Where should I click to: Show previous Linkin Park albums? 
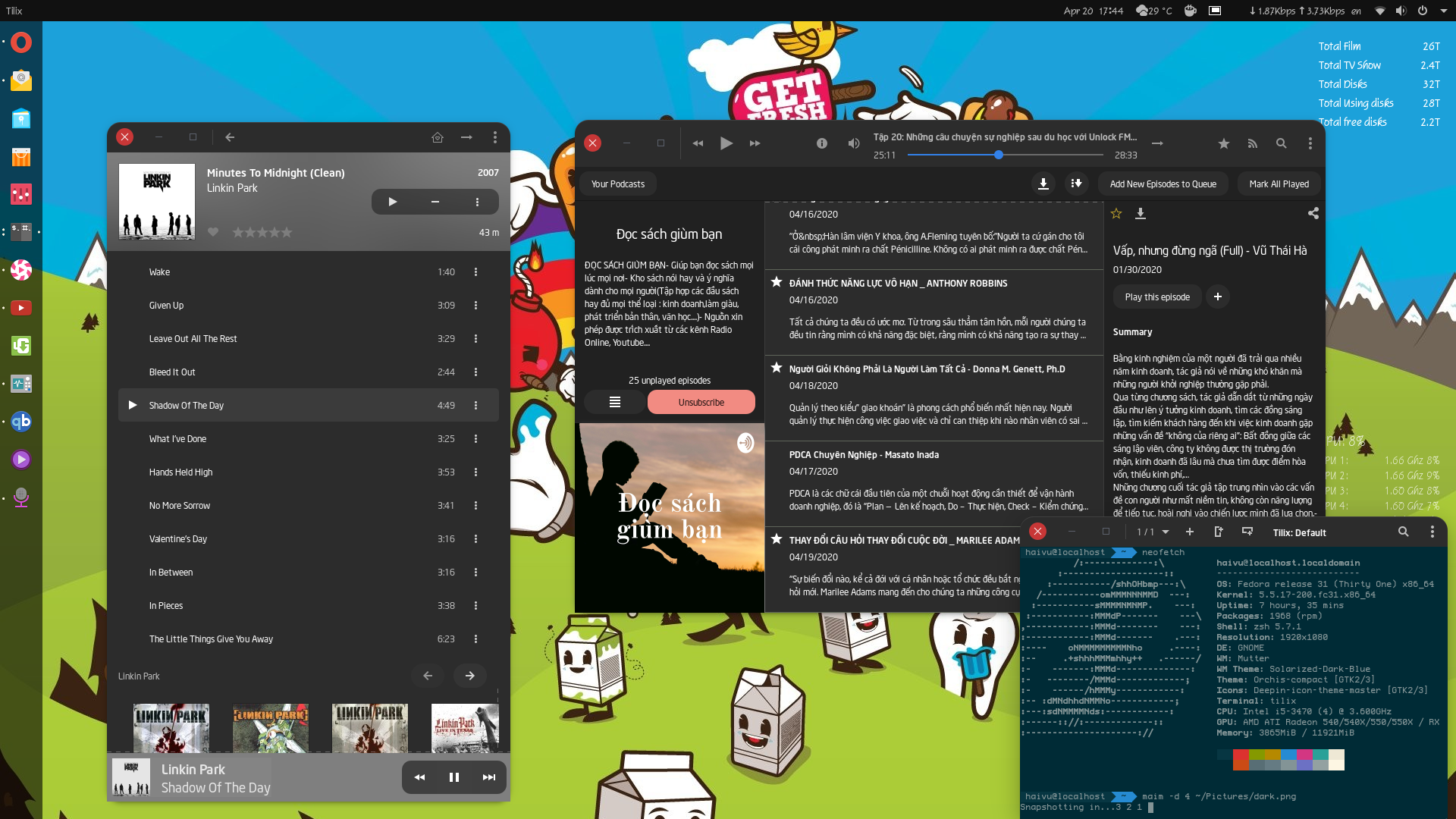tap(428, 676)
